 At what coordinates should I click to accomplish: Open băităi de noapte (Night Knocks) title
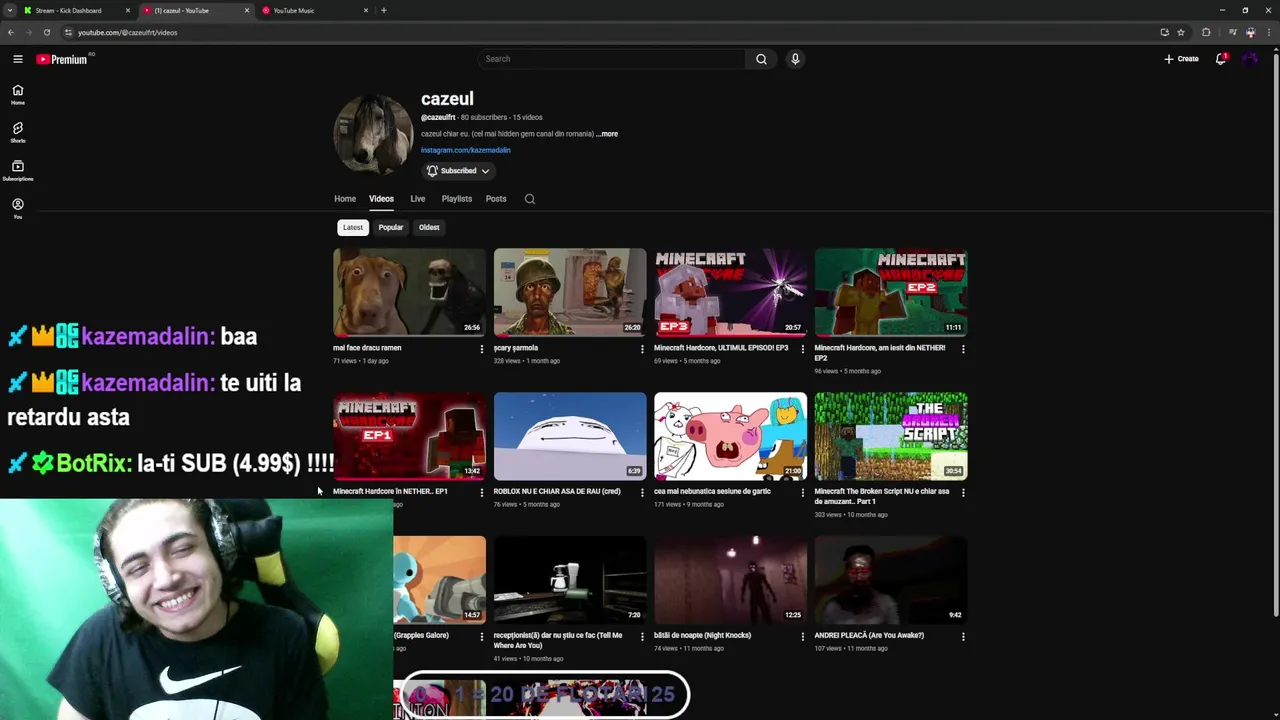coord(702,636)
